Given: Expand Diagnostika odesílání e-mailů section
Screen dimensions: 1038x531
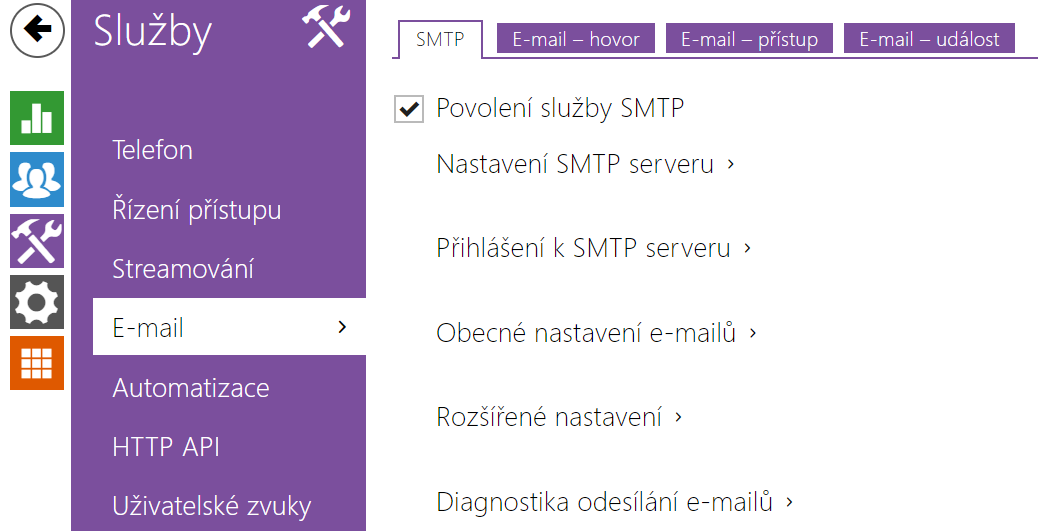Looking at the screenshot, I should point(615,502).
